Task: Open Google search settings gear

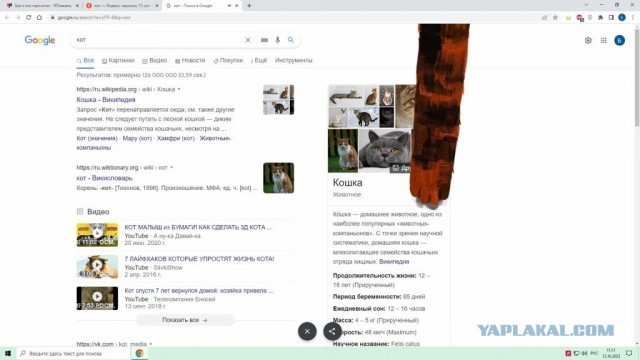Action: (588, 40)
